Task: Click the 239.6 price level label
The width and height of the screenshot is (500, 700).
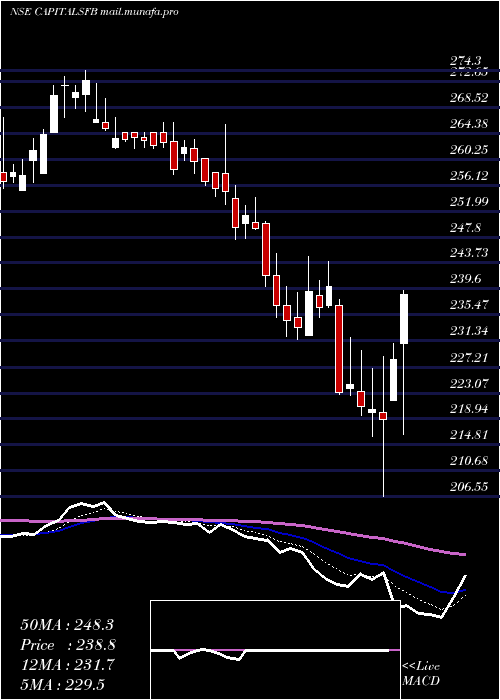Action: (466, 279)
